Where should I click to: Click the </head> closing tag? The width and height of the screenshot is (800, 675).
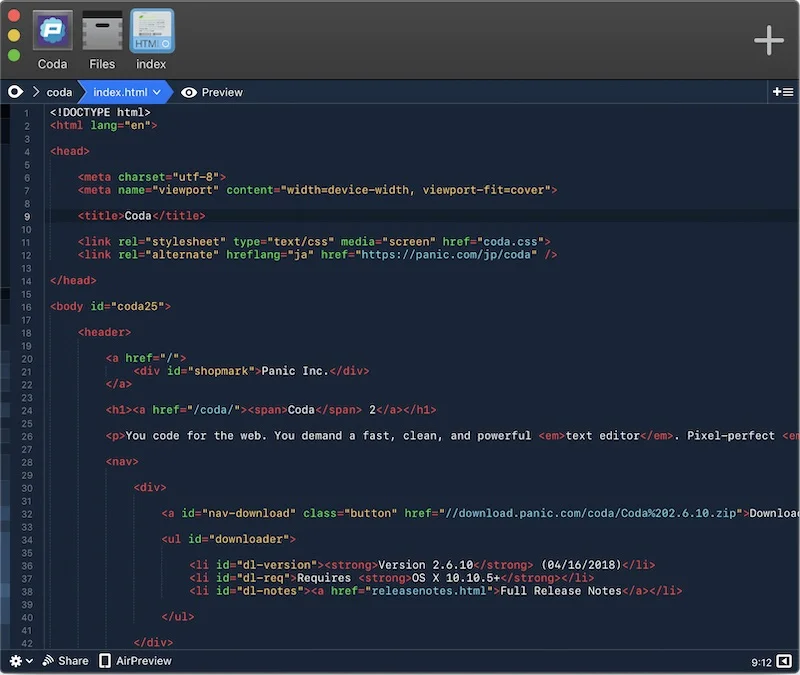pyautogui.click(x=73, y=281)
